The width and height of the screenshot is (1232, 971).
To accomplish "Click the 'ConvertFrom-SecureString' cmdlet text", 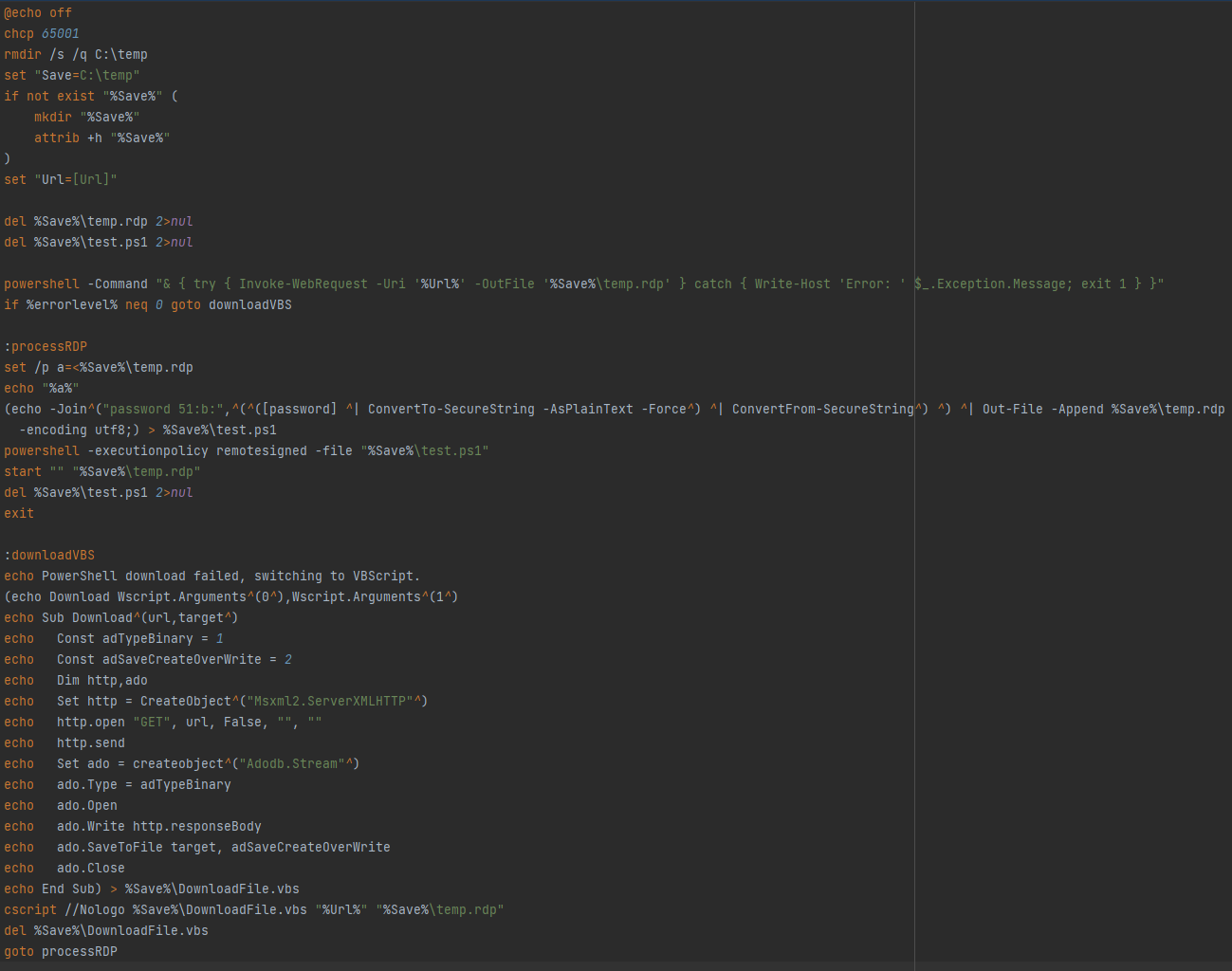I will tap(822, 409).
